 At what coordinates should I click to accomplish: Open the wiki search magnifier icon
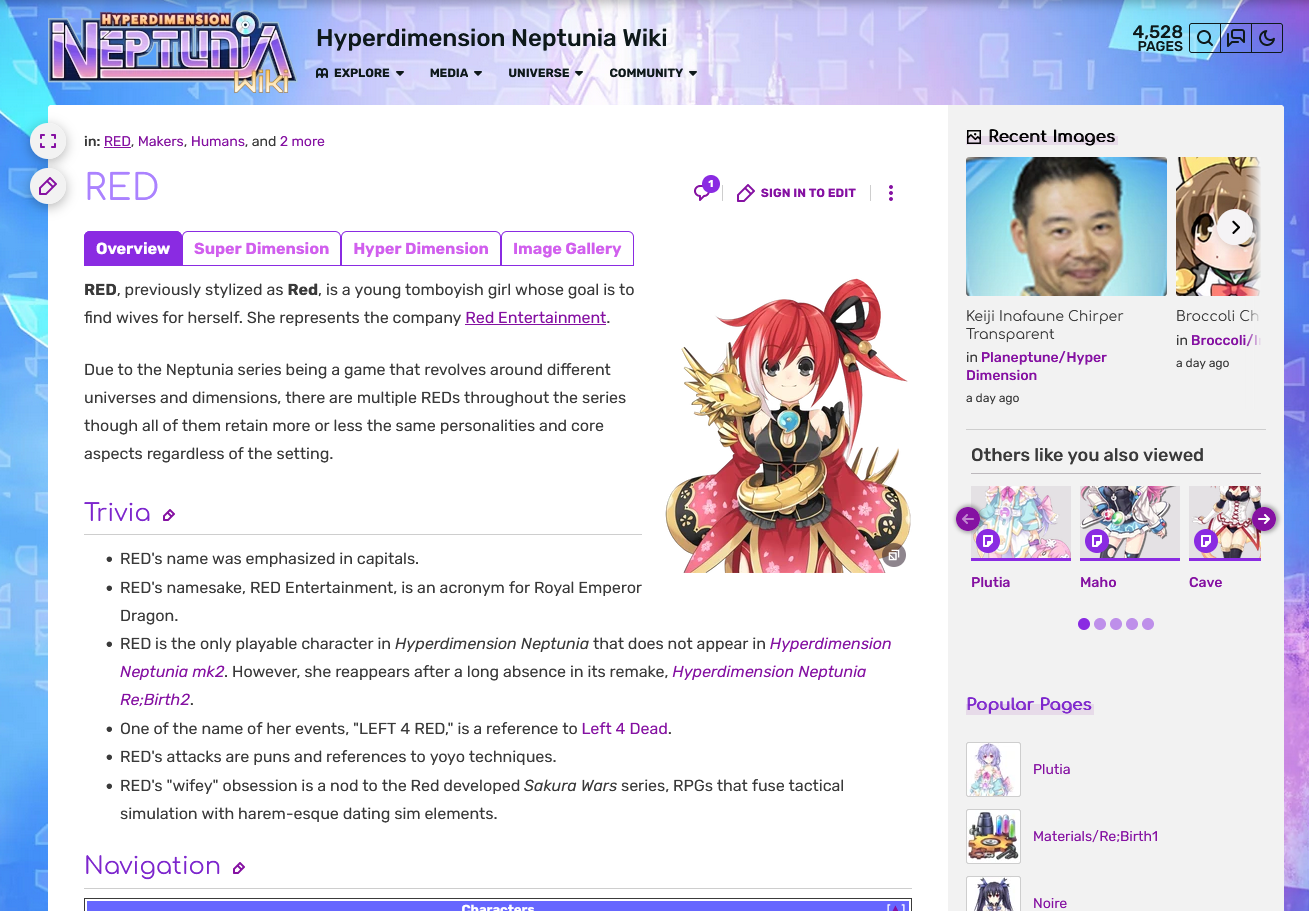click(x=1205, y=39)
